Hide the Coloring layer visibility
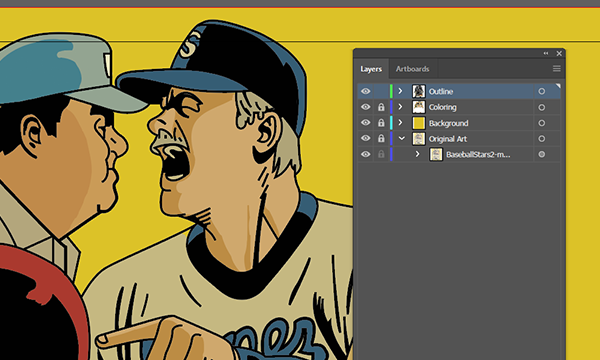 point(366,107)
